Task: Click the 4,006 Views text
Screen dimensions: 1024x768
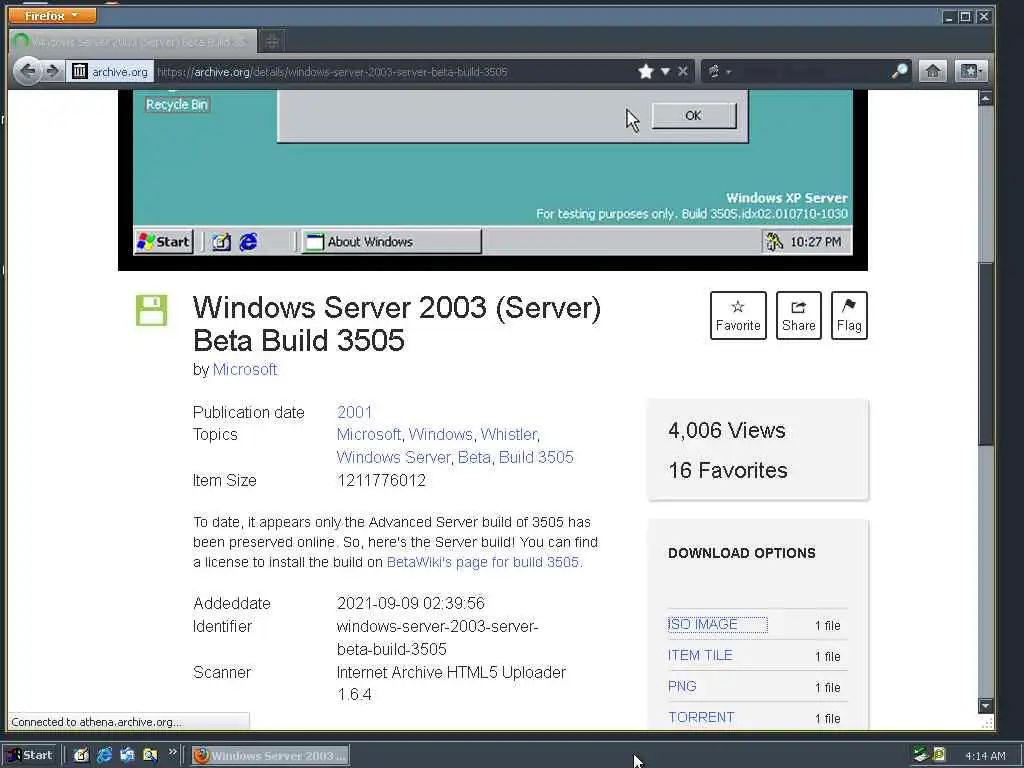Action: coord(727,430)
